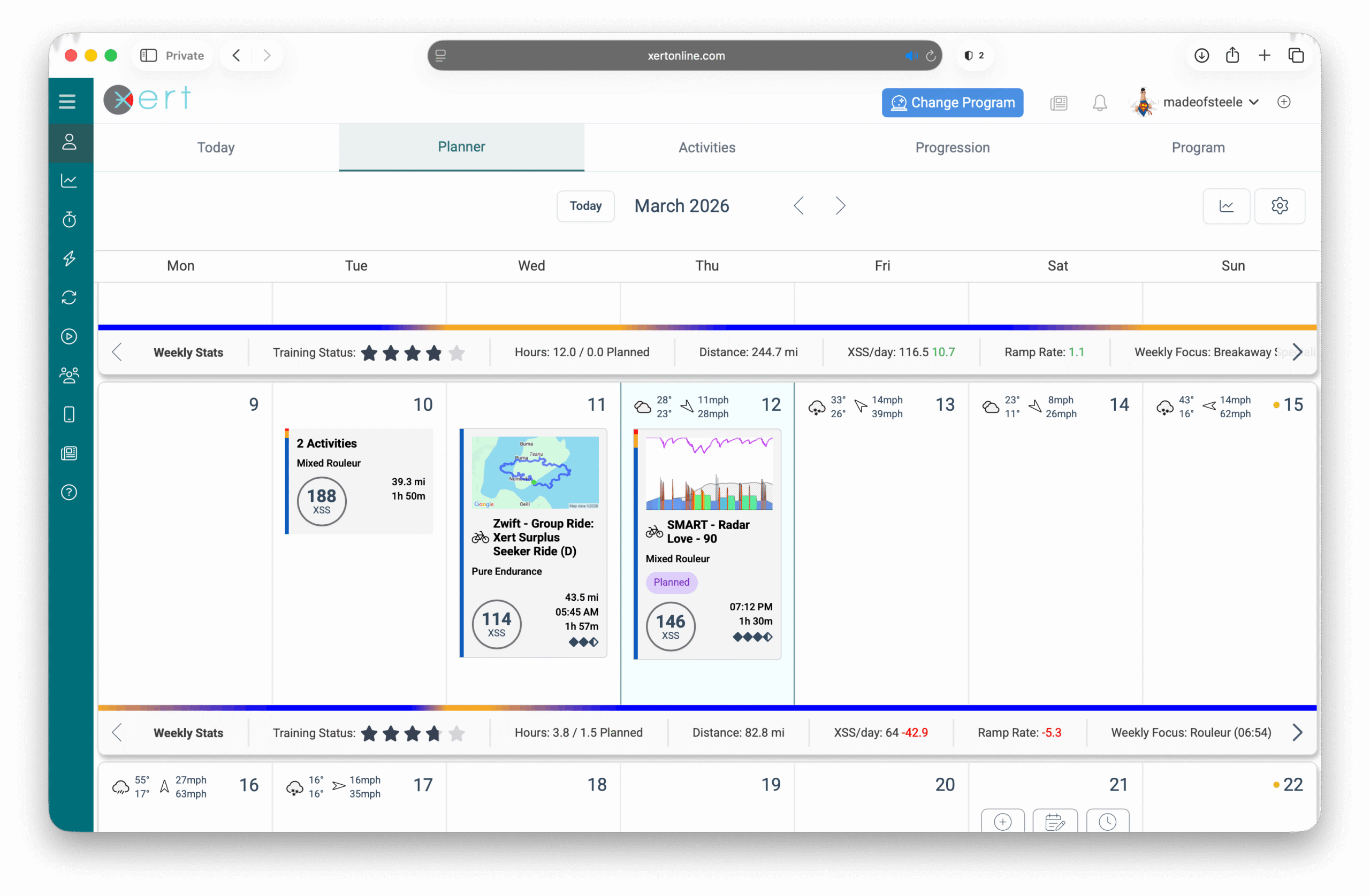1370x896 pixels.
Task: Go to the next month arrow
Action: tap(840, 206)
